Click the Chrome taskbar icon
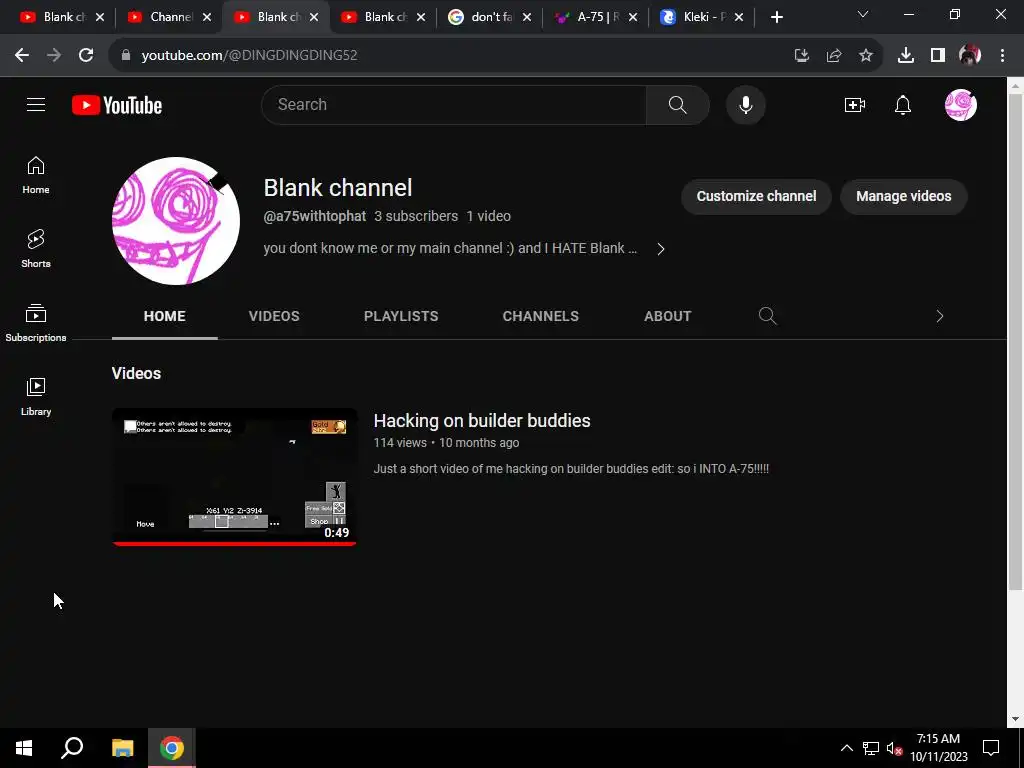The image size is (1024, 768). point(172,748)
